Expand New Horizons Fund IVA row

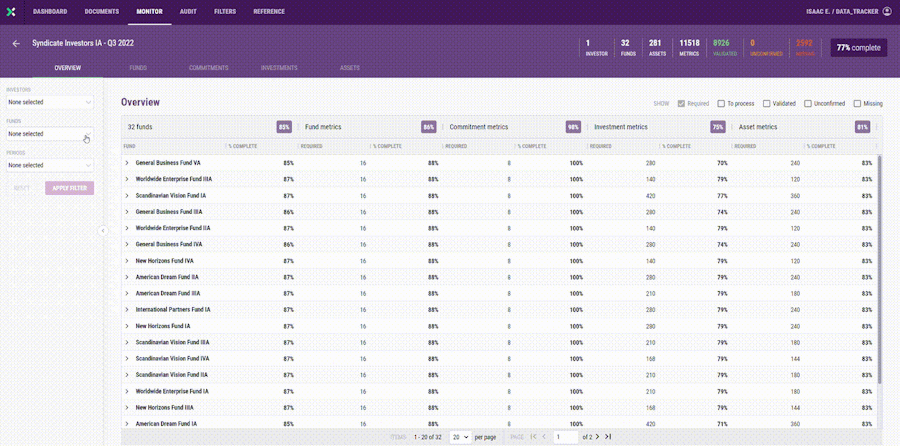click(127, 261)
